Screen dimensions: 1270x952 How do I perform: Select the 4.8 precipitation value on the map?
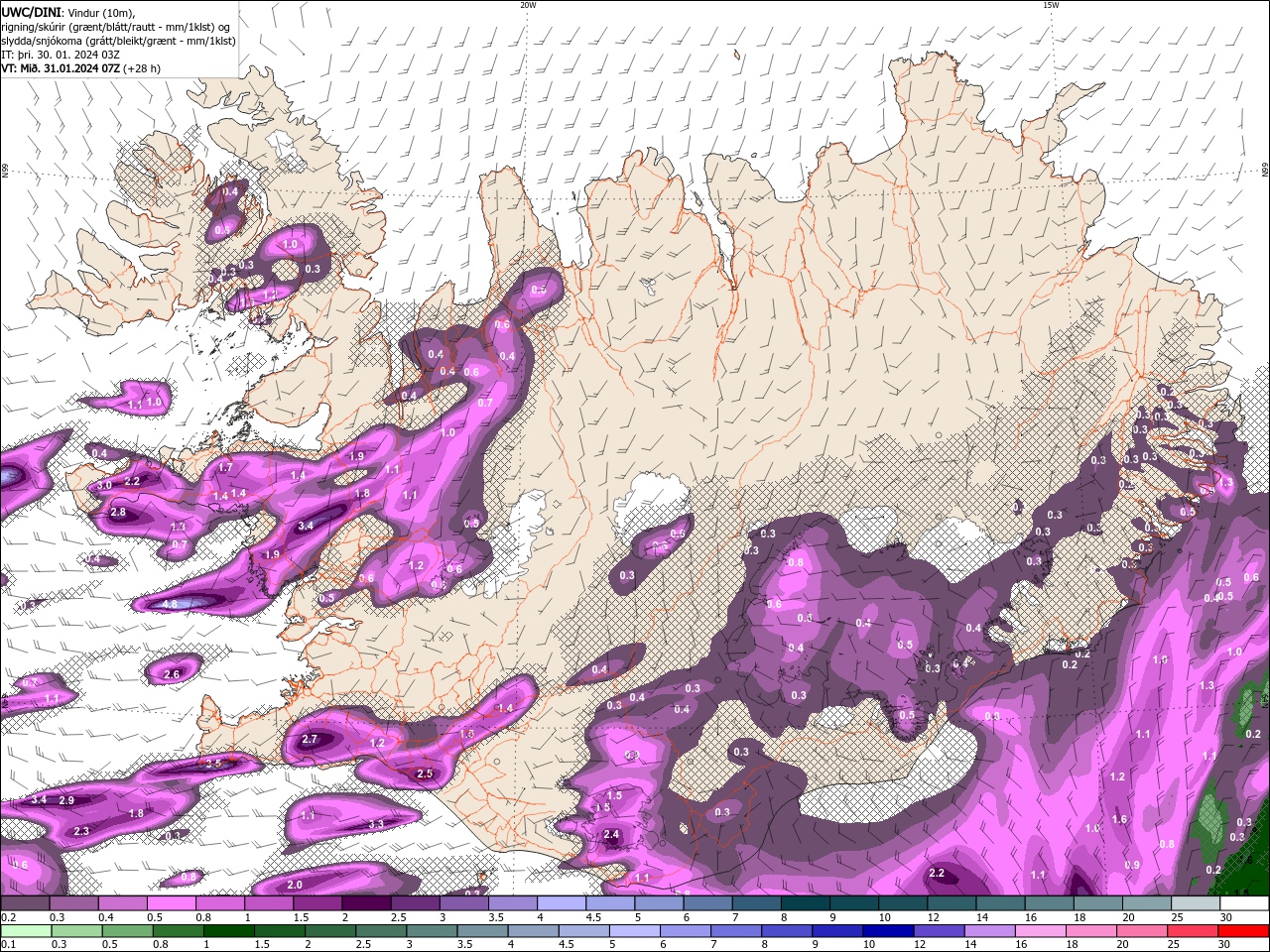pos(170,603)
